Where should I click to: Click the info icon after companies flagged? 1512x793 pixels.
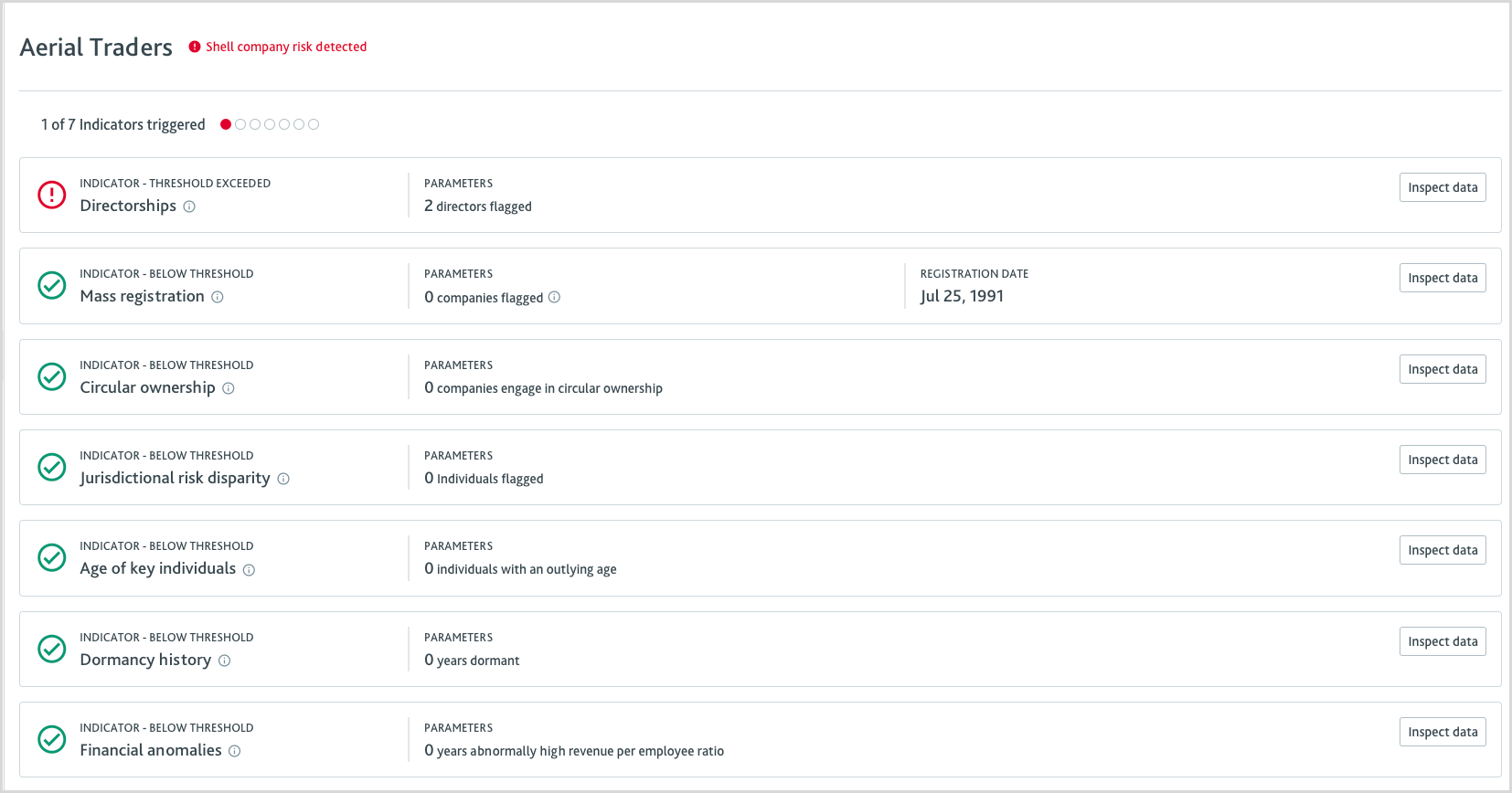(554, 297)
